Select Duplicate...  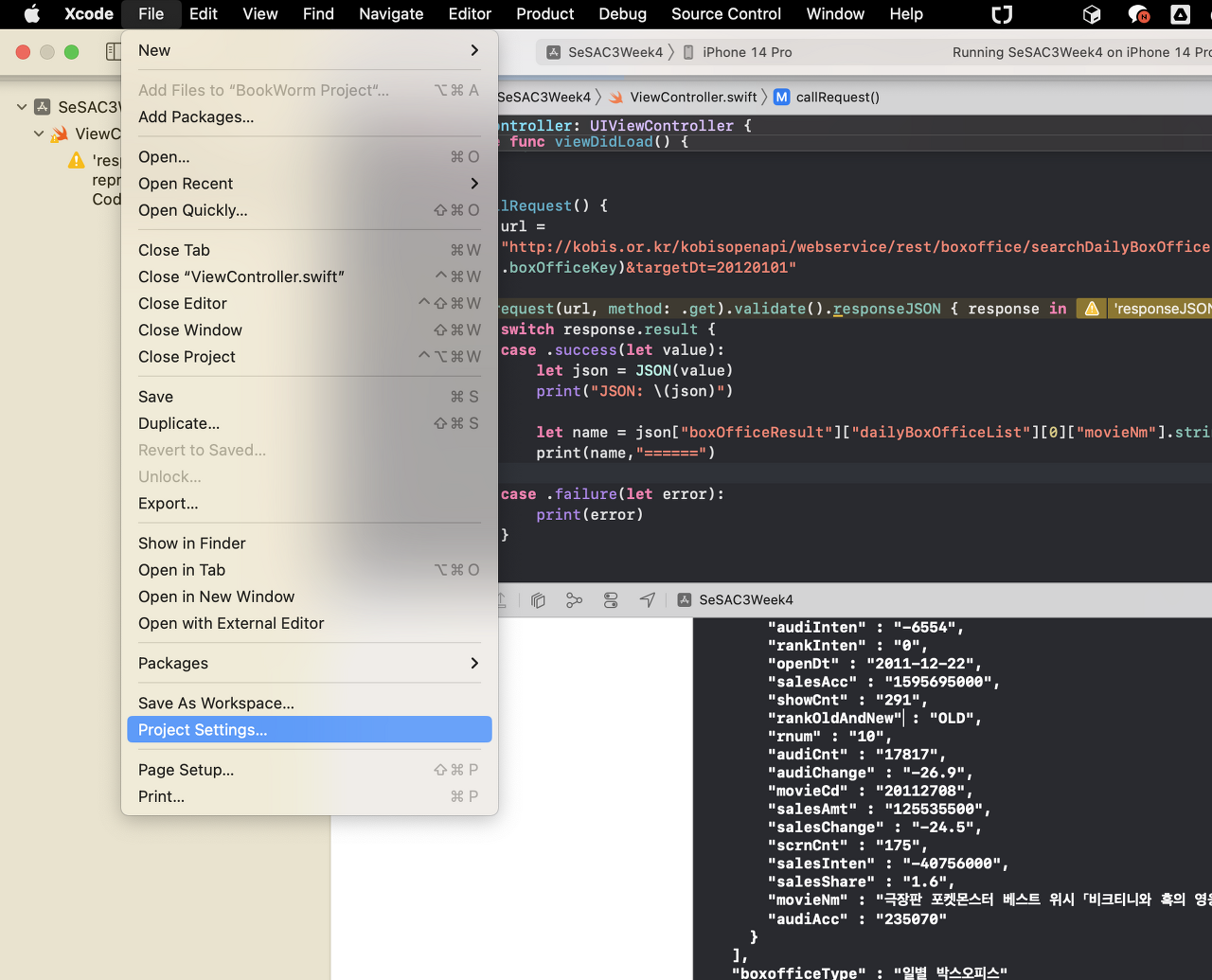click(x=310, y=423)
